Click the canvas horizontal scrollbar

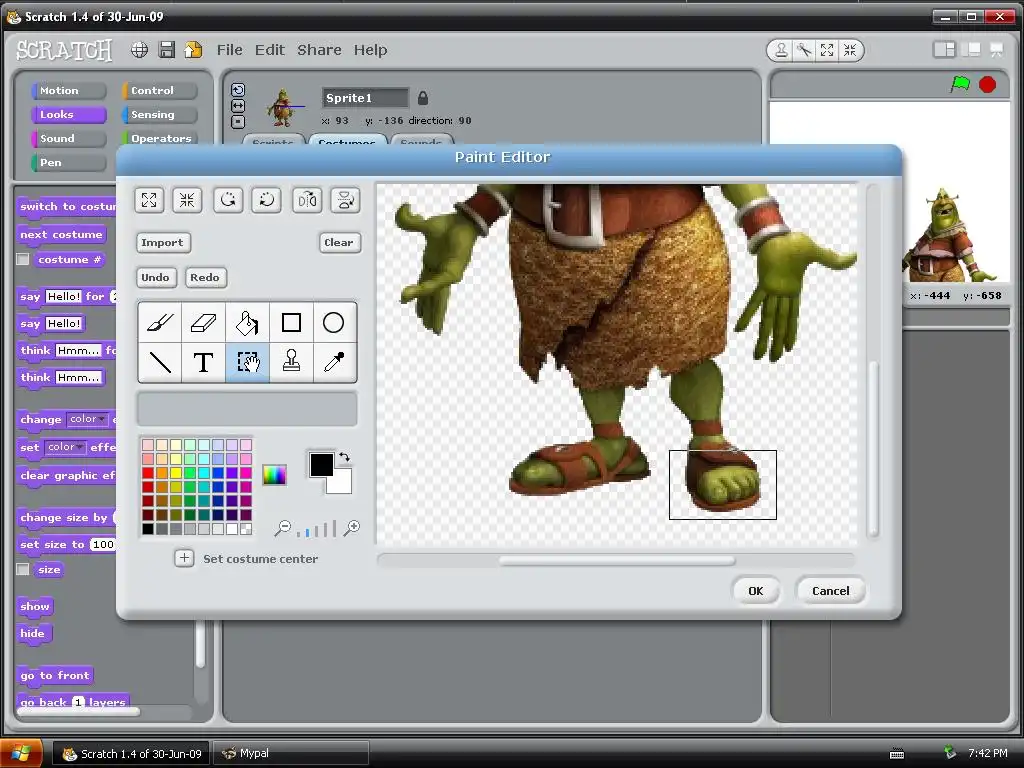[x=616, y=560]
